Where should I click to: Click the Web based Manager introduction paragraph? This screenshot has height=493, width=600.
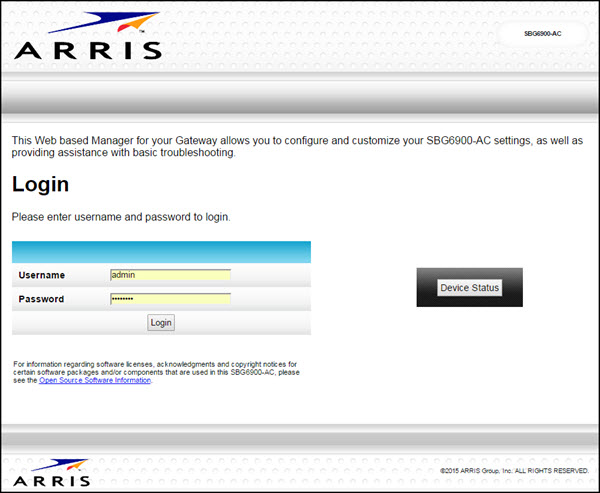point(297,147)
